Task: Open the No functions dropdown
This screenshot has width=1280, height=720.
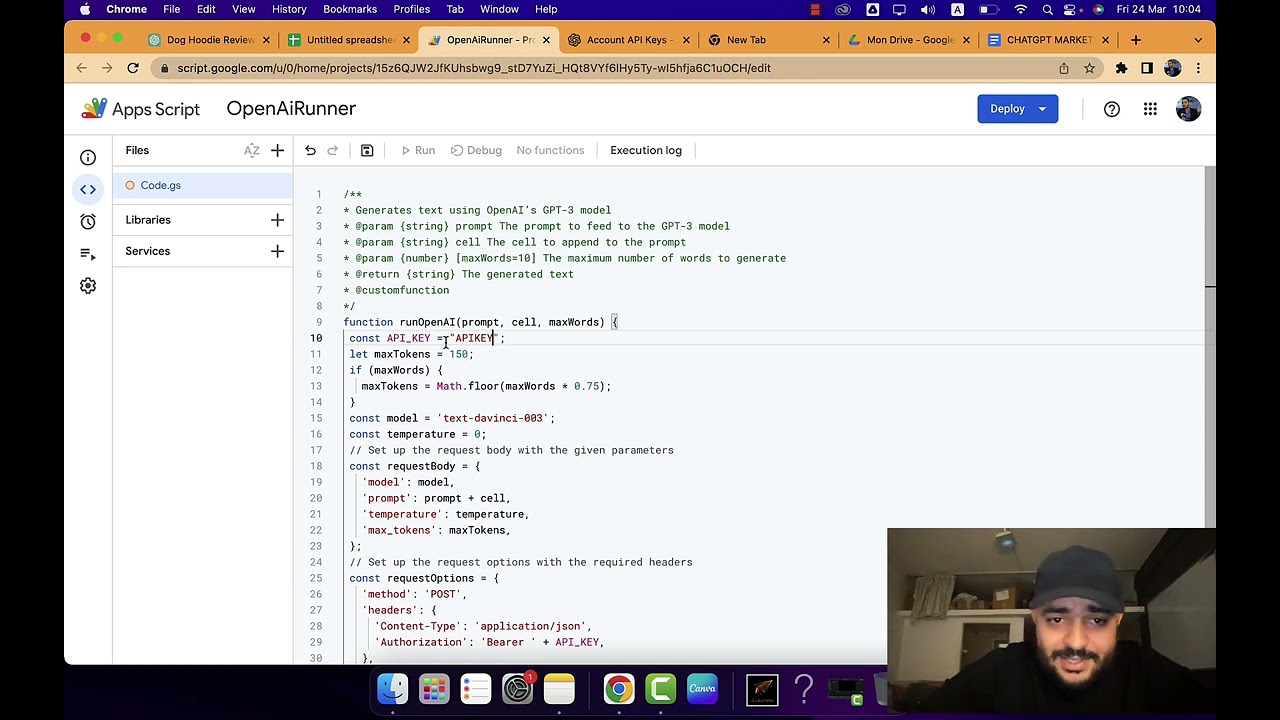Action: 550,150
